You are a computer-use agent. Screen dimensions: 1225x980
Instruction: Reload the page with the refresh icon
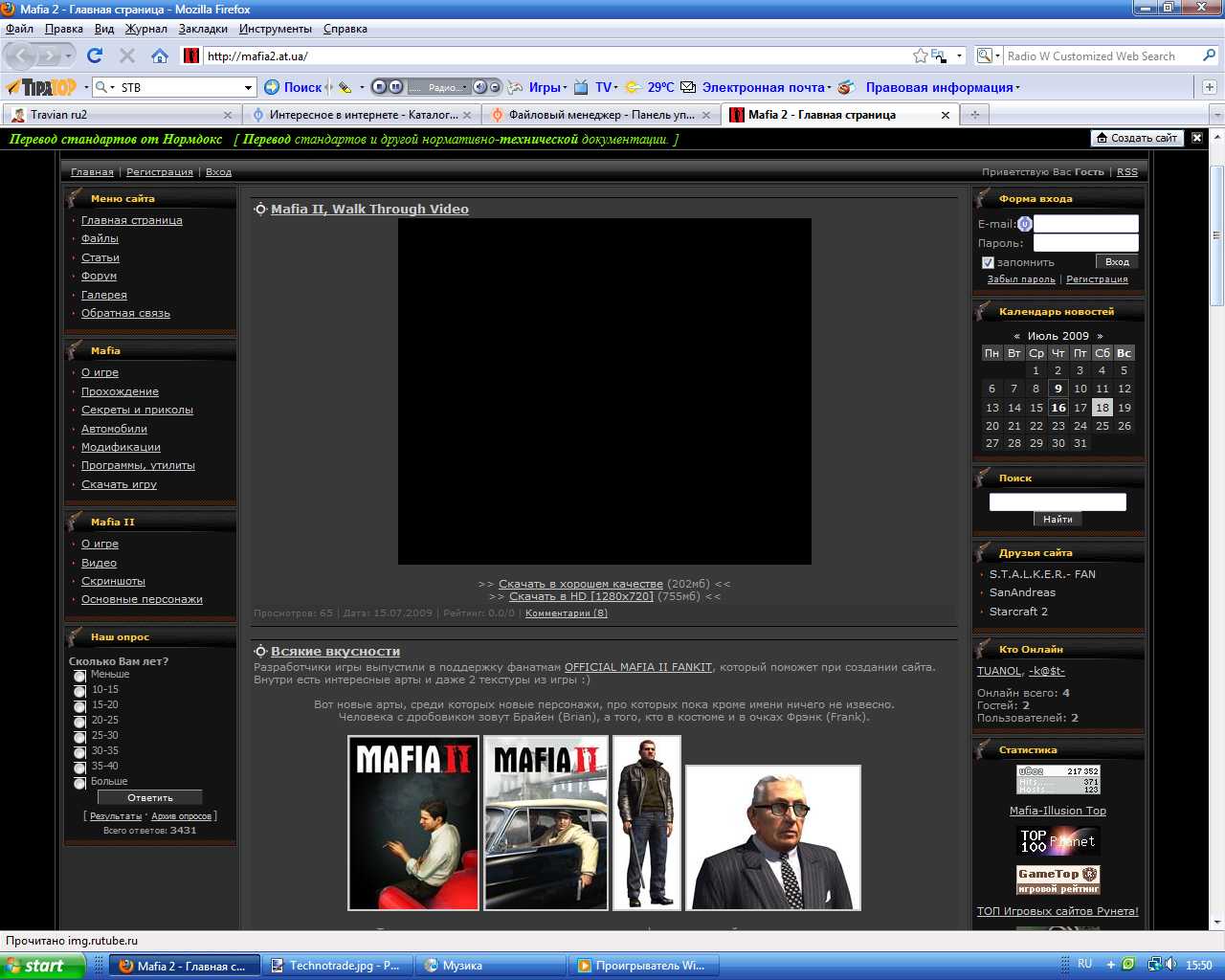[94, 56]
